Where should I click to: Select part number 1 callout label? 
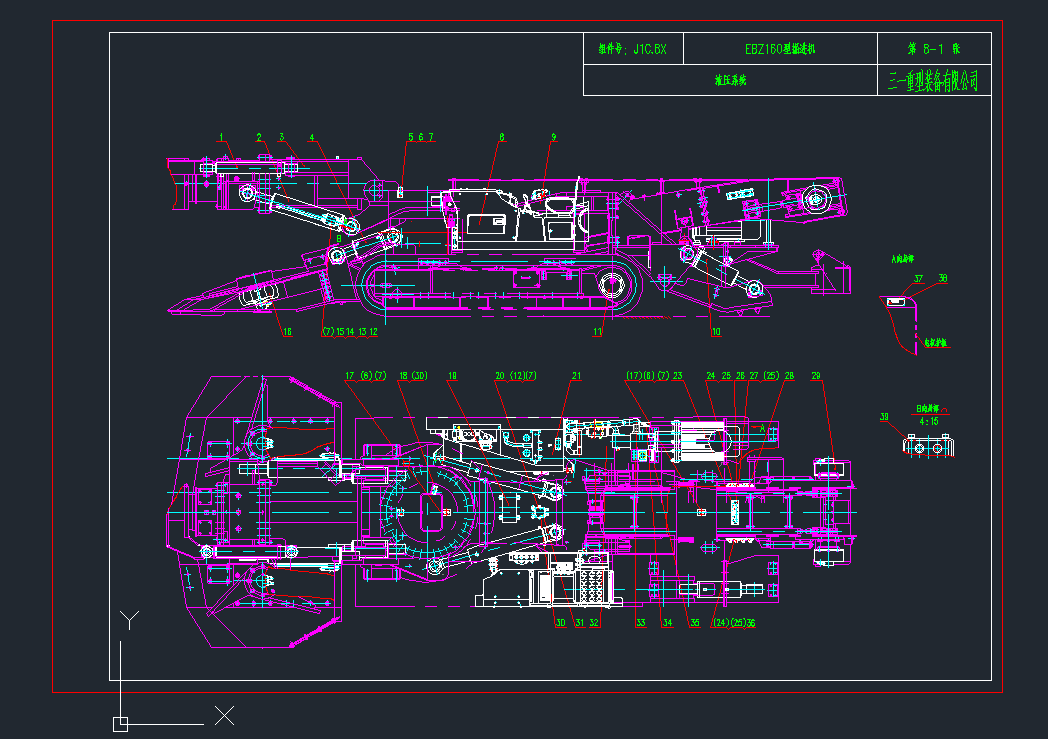click(223, 137)
